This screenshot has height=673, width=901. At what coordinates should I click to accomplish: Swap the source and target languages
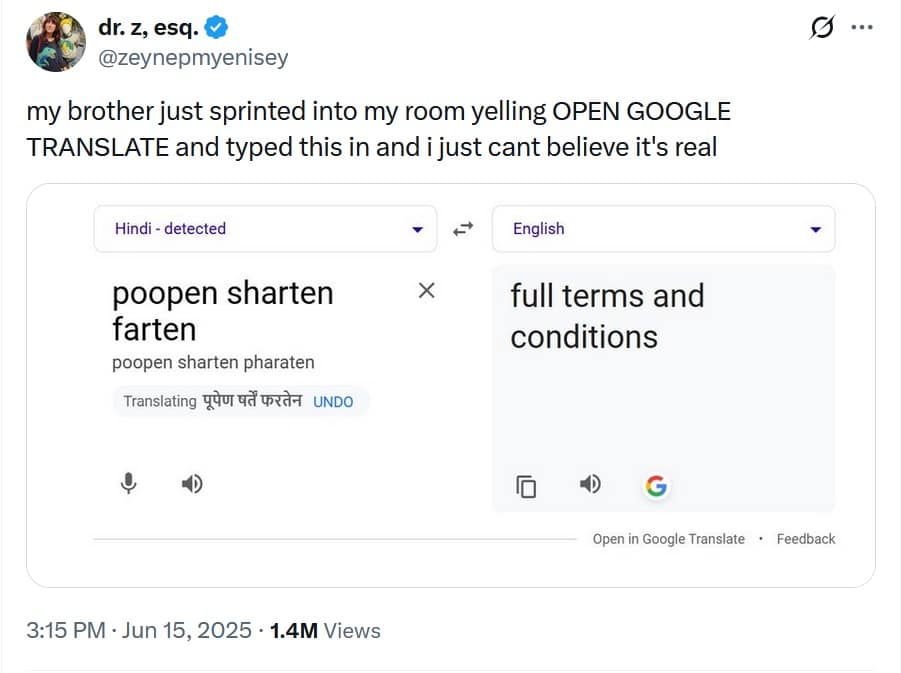pos(463,229)
